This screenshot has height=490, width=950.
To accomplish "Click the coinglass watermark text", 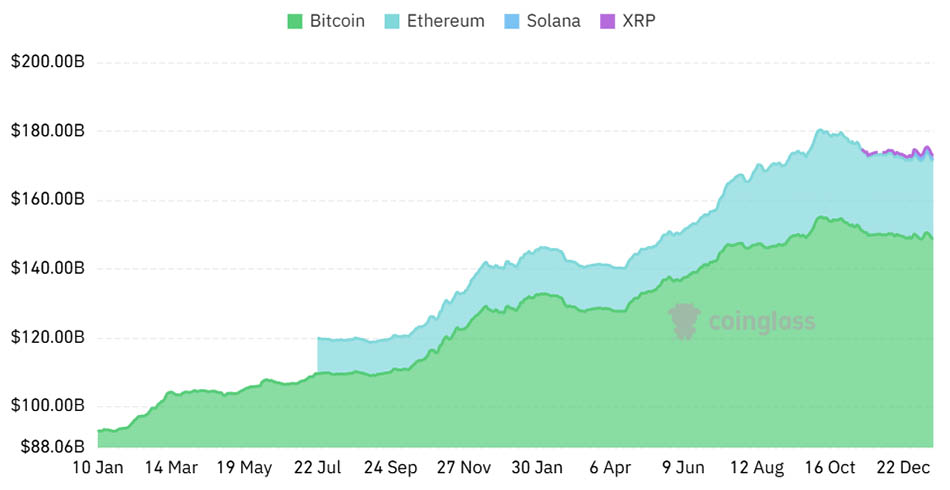I will [761, 322].
